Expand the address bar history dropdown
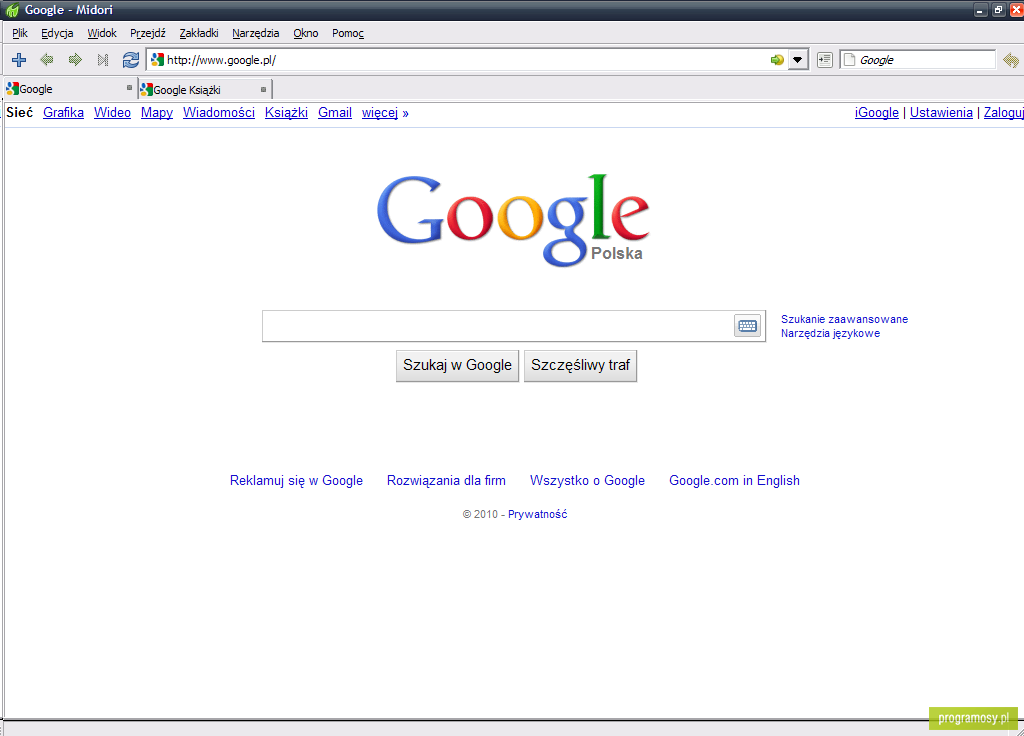This screenshot has height=736, width=1024. pos(797,60)
